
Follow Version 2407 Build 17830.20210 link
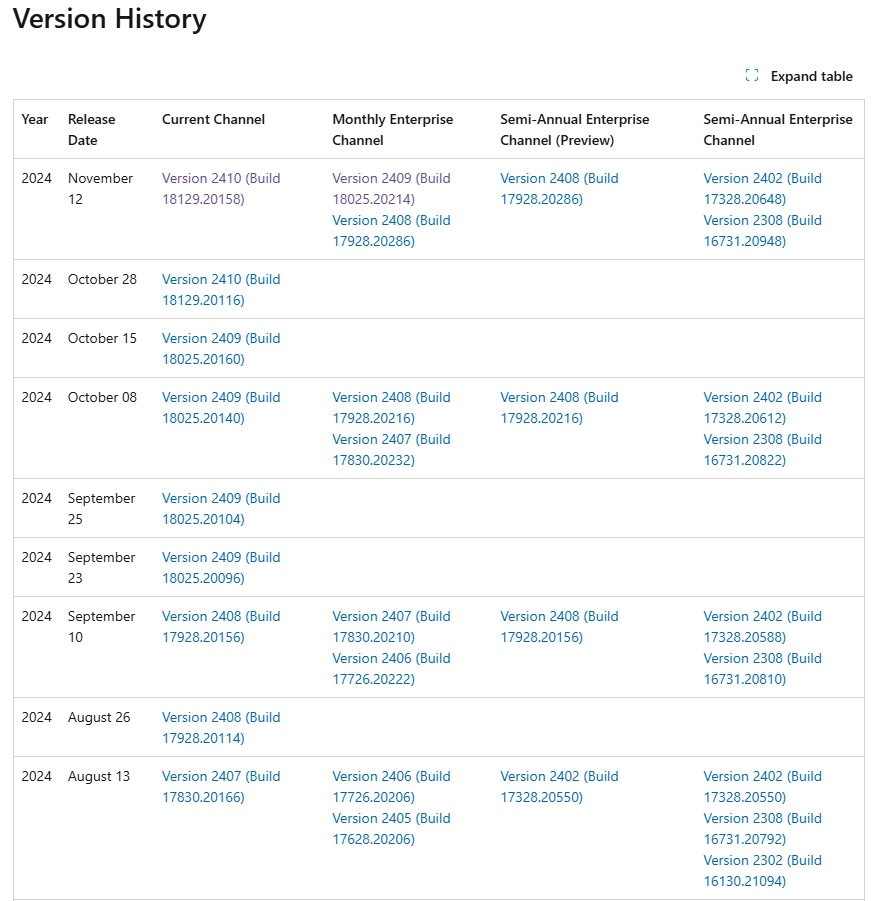coord(391,626)
